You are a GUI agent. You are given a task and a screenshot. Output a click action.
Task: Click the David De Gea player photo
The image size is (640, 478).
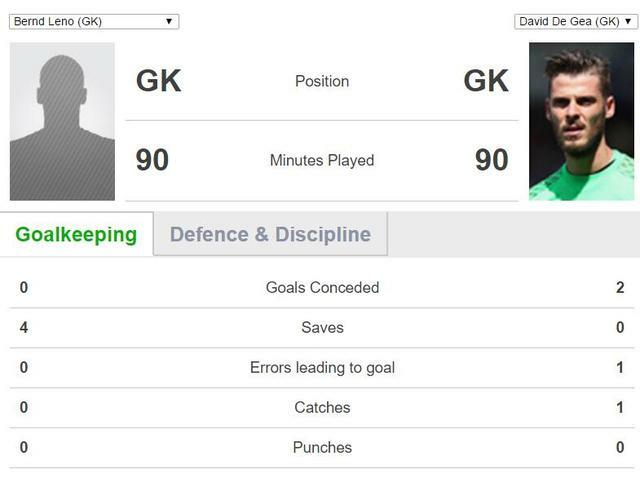pyautogui.click(x=582, y=121)
